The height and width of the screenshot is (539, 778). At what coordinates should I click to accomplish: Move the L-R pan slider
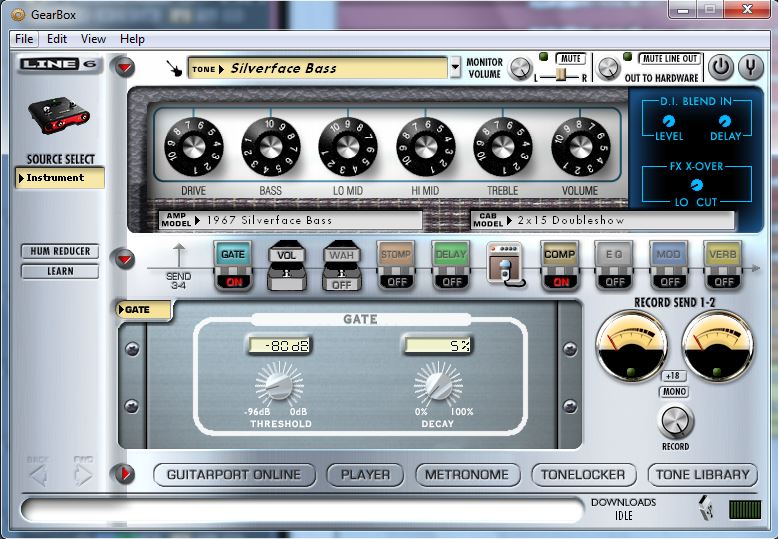(561, 75)
